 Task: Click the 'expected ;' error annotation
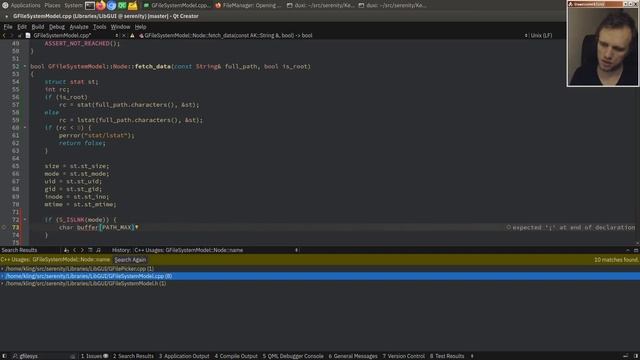[571, 227]
